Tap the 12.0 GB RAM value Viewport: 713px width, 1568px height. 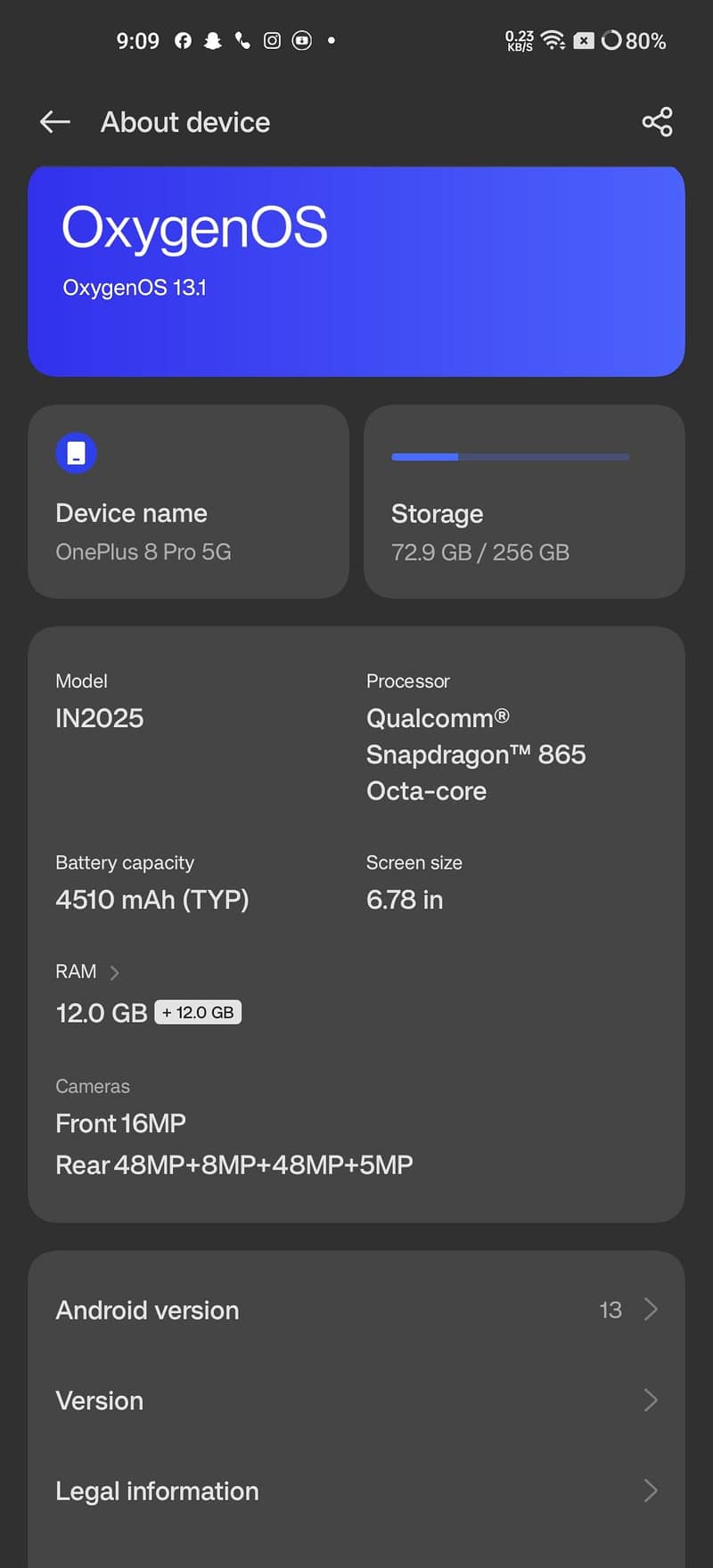coord(101,1013)
